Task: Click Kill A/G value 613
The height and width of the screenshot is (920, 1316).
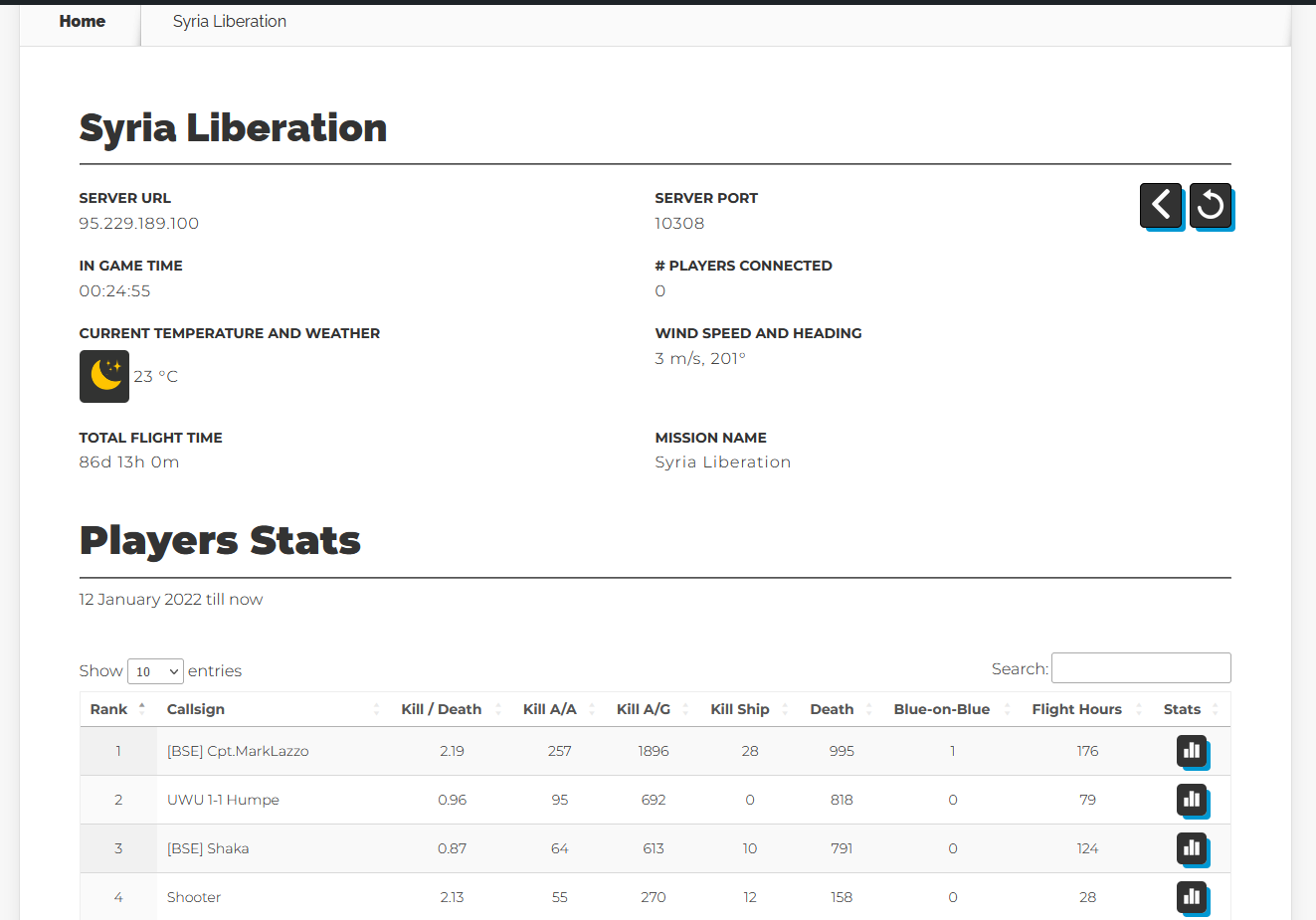Action: click(x=654, y=848)
